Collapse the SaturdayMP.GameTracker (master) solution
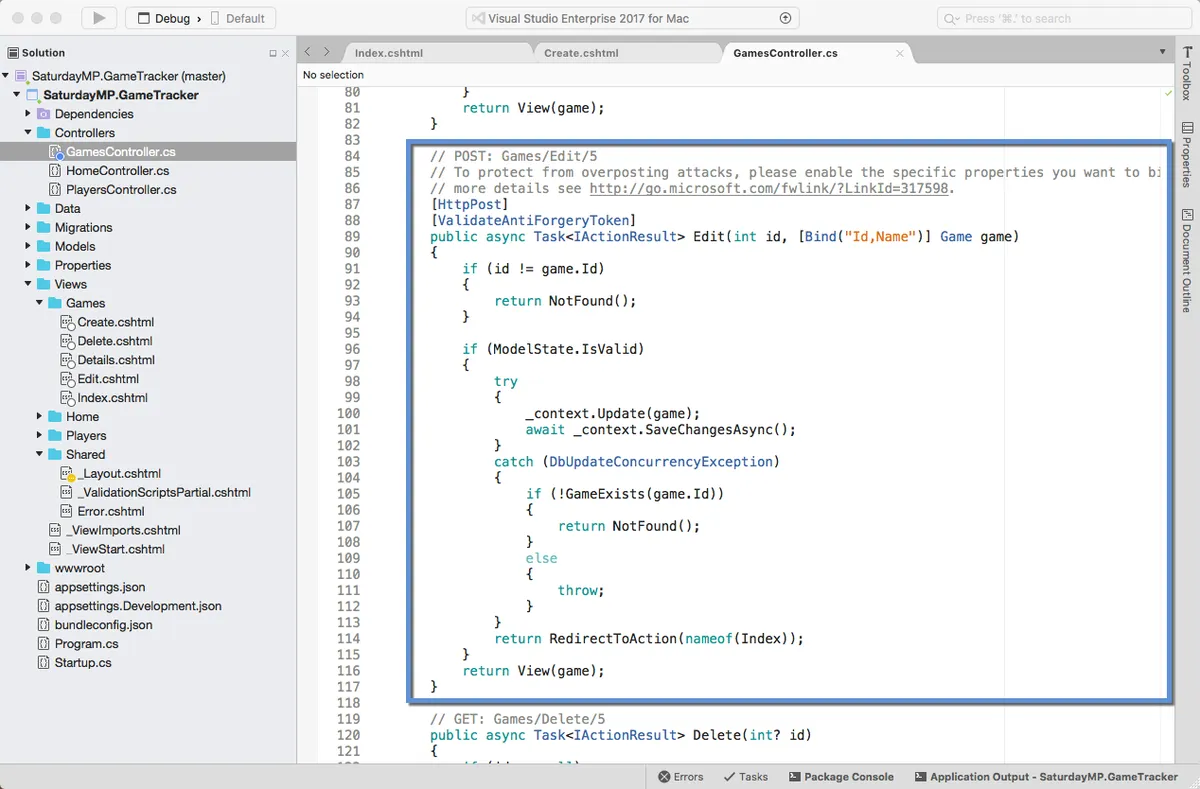Screen dimensions: 1200x789 pyautogui.click(x=6, y=76)
